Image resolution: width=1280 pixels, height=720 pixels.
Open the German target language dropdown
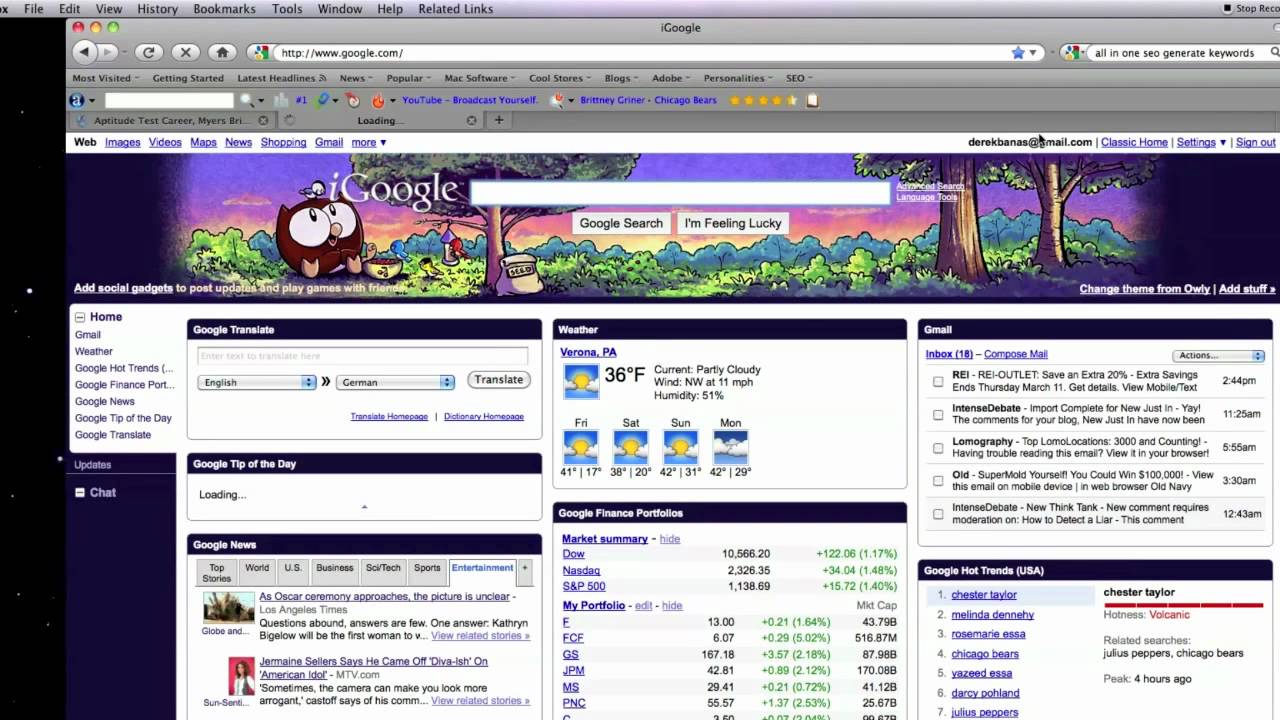click(x=395, y=382)
